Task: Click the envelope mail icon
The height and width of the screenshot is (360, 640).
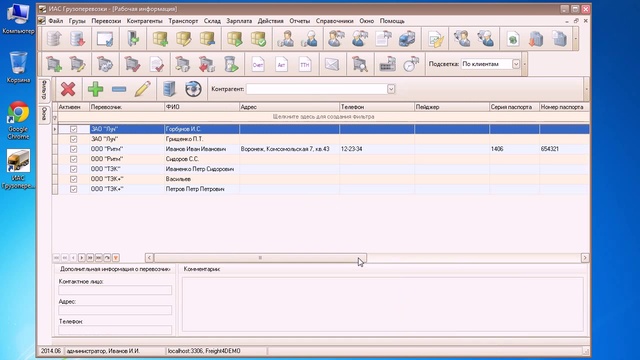Action: pyautogui.click(x=332, y=64)
